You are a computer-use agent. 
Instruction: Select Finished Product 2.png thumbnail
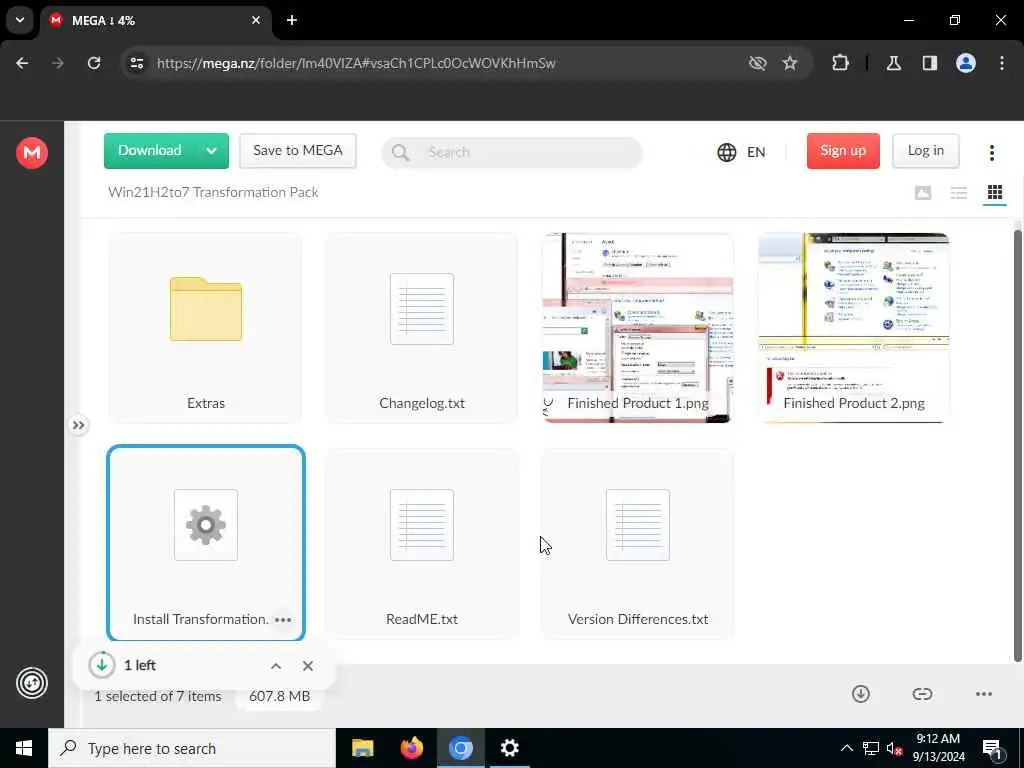854,328
